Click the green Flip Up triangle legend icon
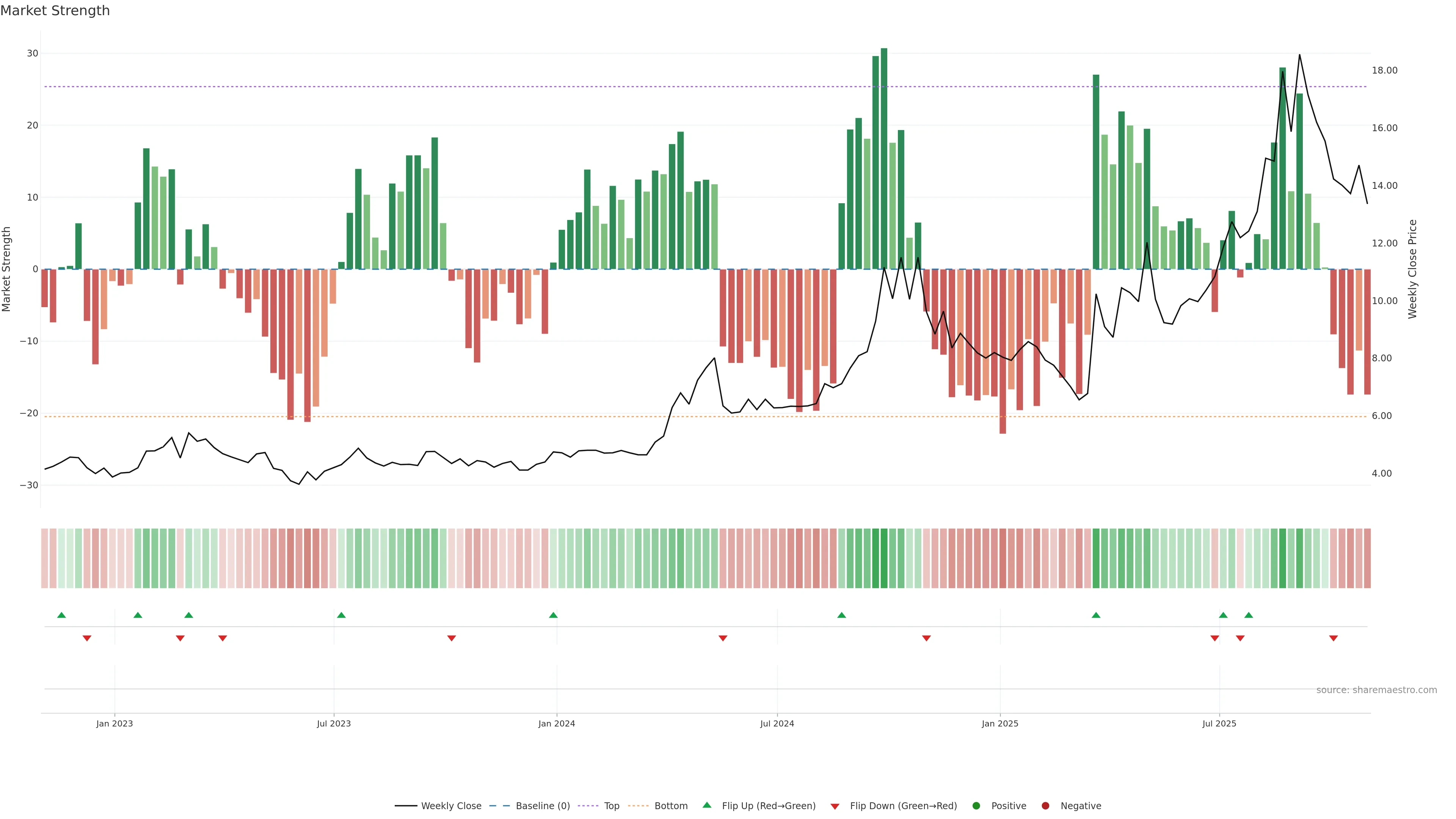Viewport: 1456px width, 819px height. point(706,805)
